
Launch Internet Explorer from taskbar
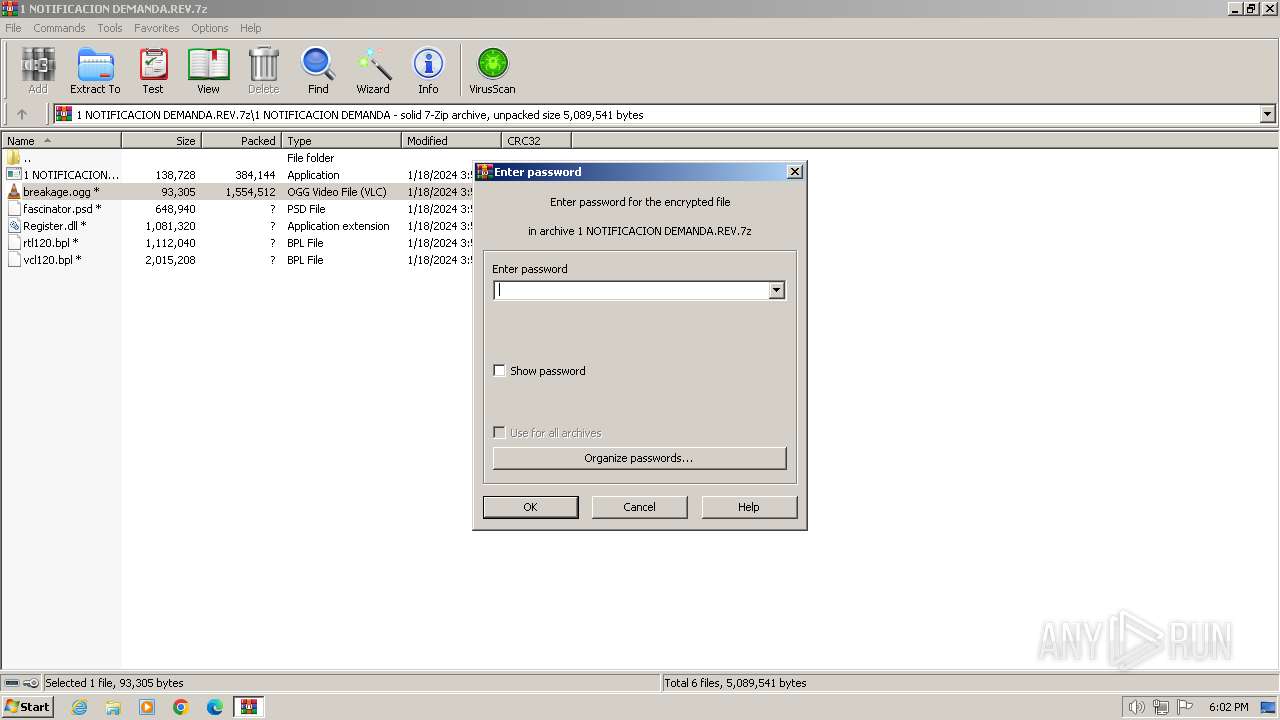click(79, 707)
